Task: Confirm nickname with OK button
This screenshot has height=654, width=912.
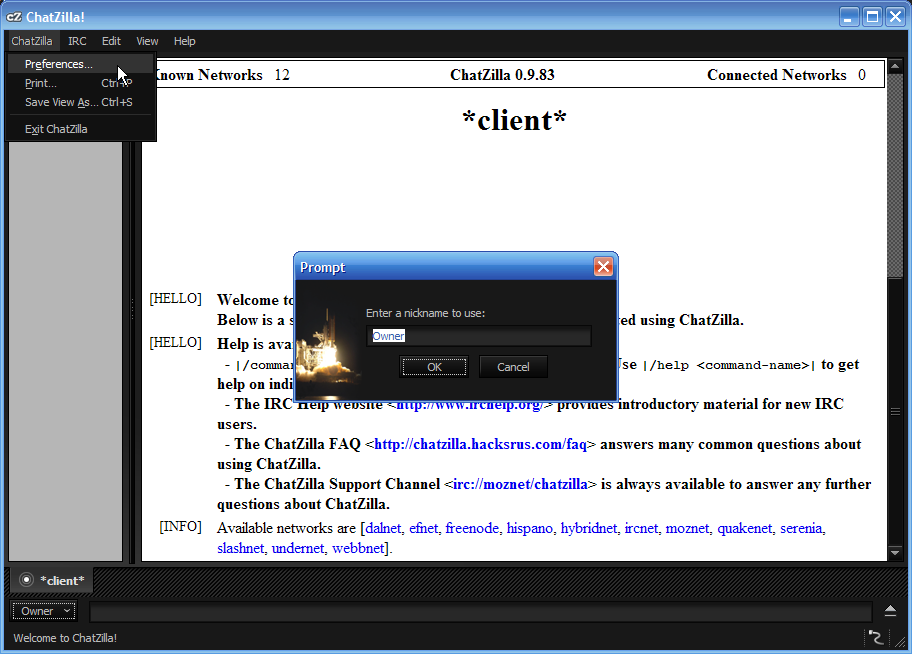Action: [x=434, y=367]
